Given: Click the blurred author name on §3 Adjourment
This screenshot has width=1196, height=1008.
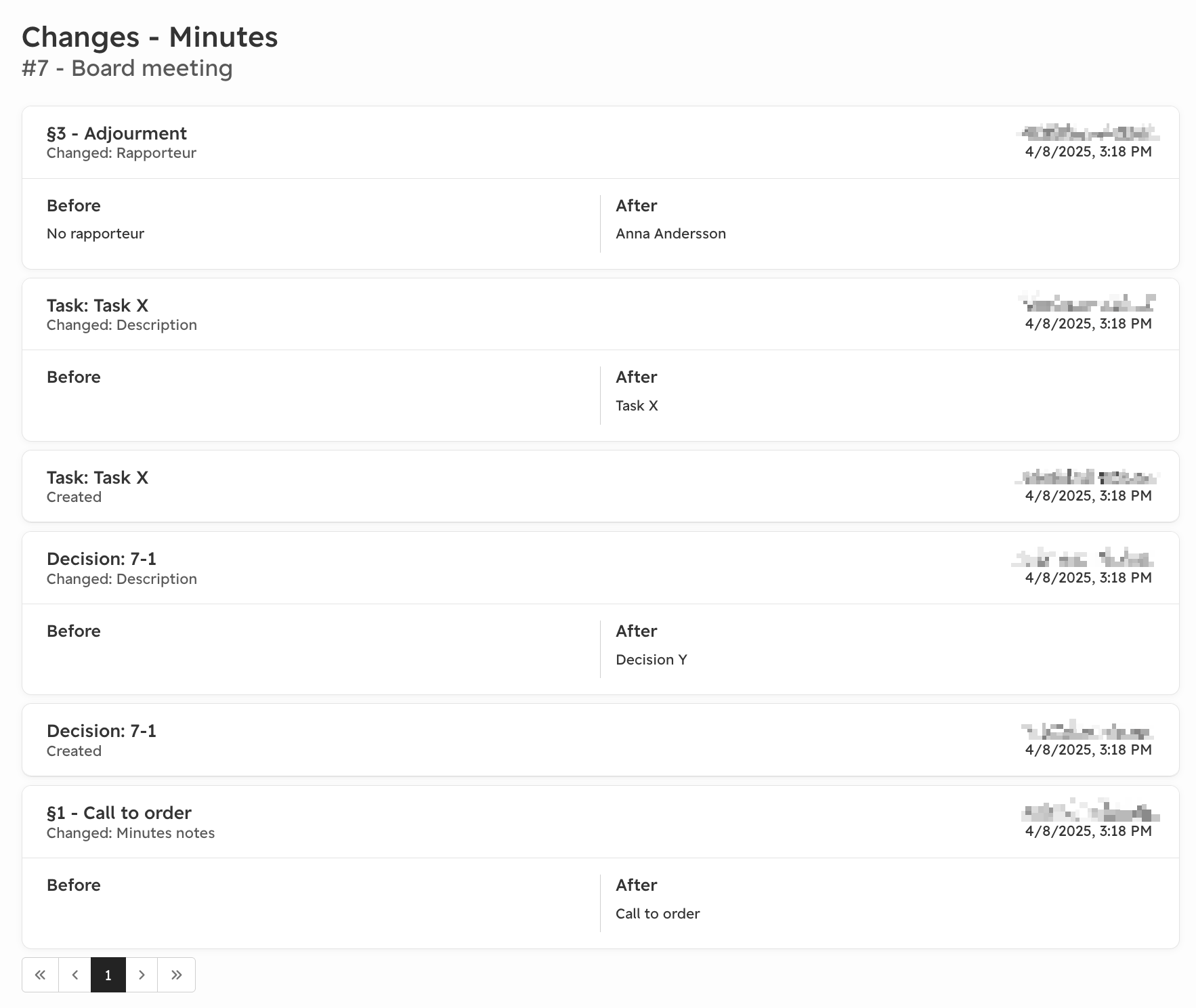Looking at the screenshot, I should [x=1088, y=132].
